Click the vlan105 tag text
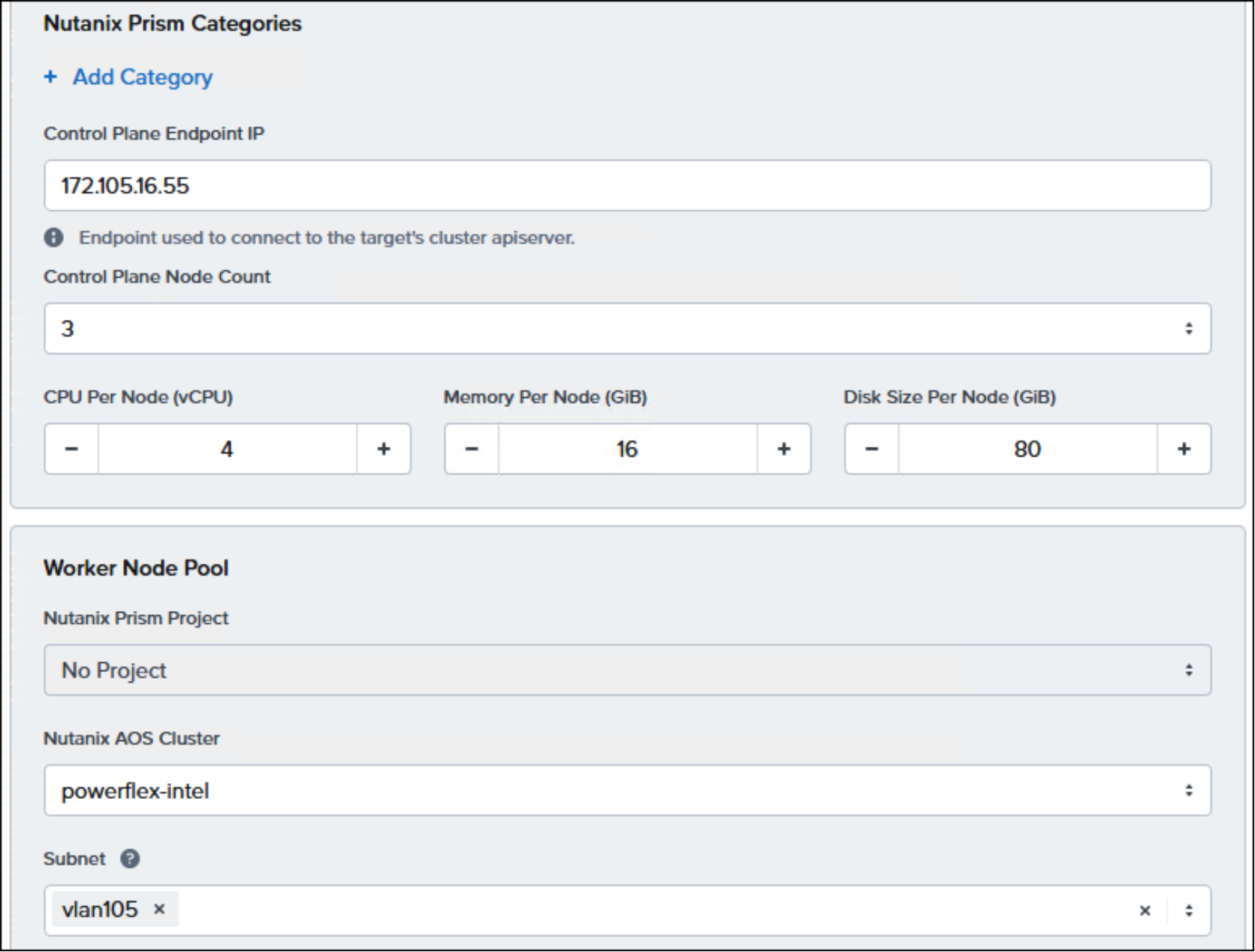 point(100,910)
